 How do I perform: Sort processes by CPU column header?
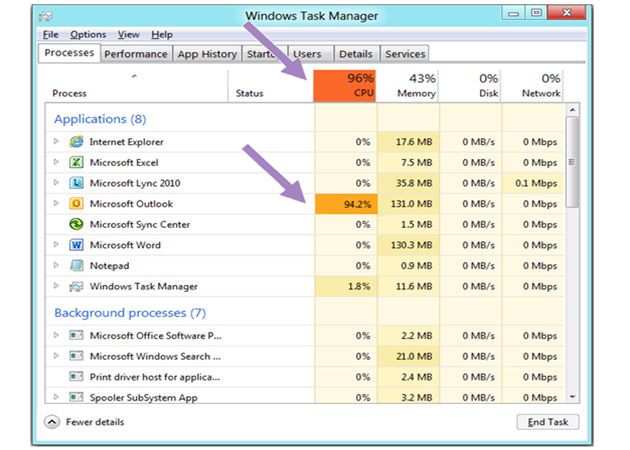[x=345, y=85]
